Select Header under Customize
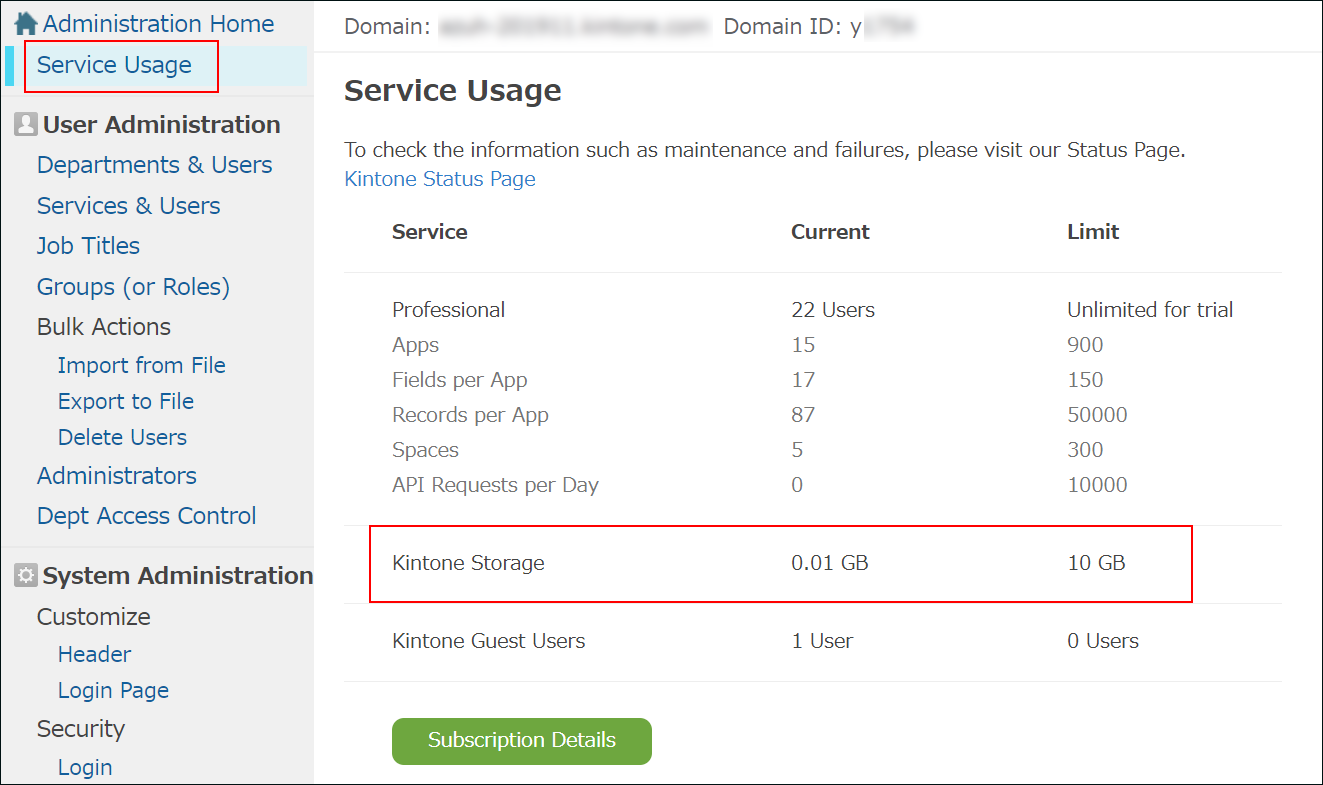 tap(94, 654)
